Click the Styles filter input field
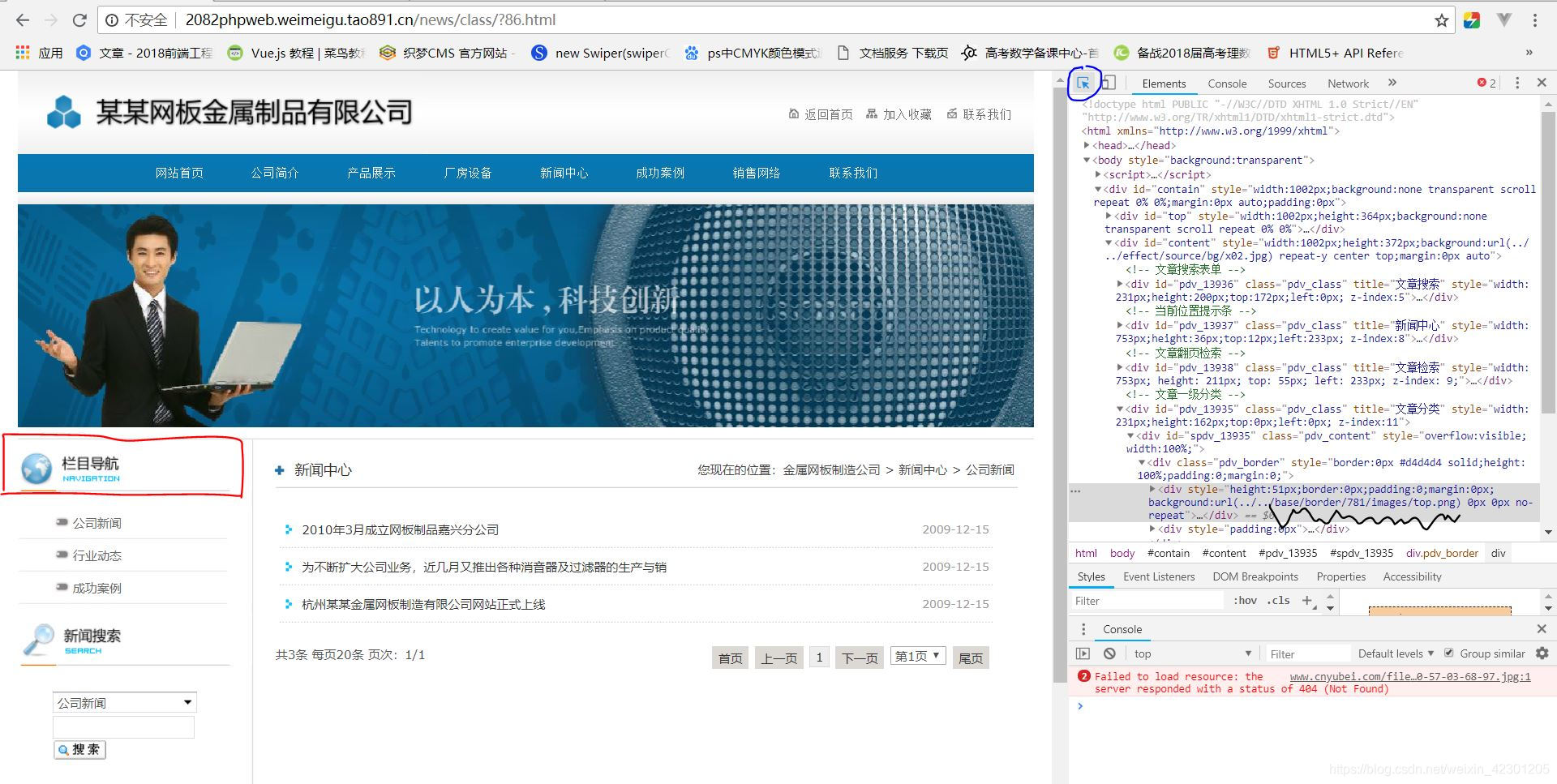1557x784 pixels. pos(1147,601)
